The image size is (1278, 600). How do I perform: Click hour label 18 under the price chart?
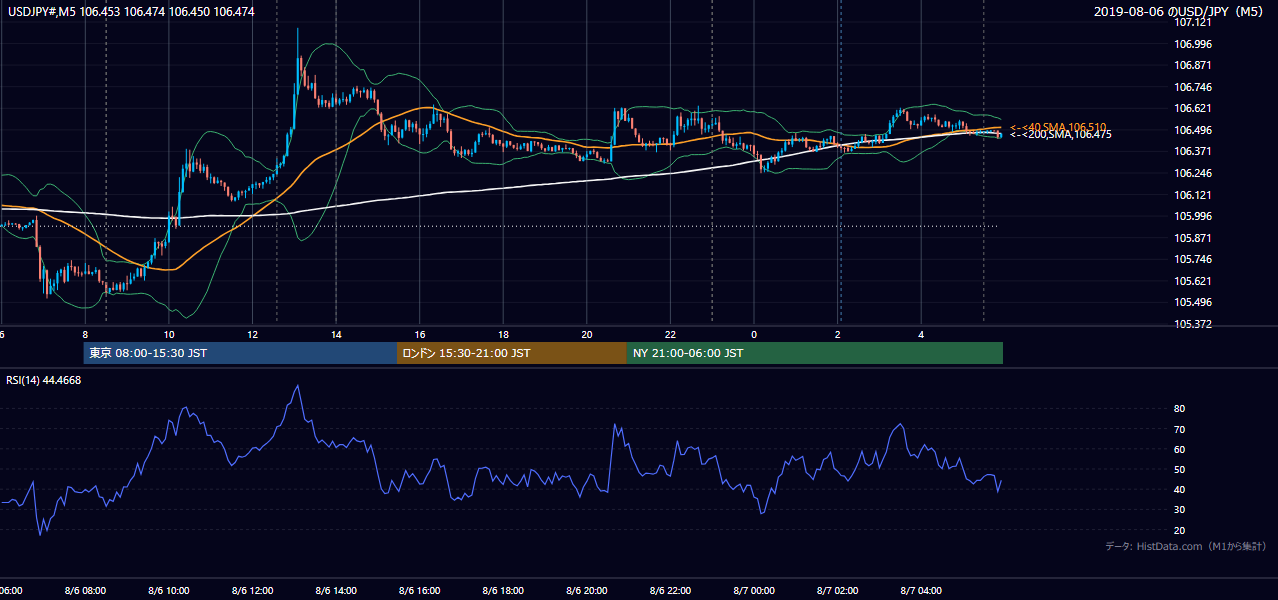point(503,334)
